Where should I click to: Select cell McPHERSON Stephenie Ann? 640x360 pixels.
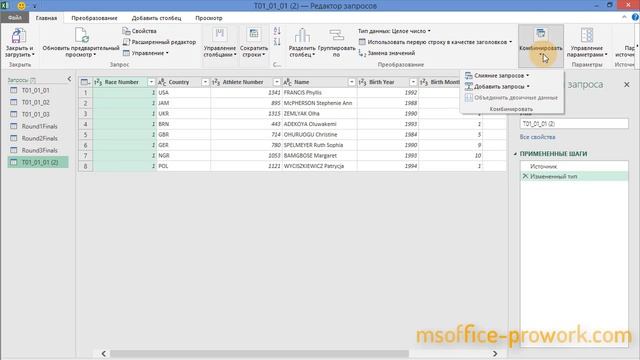(319, 103)
